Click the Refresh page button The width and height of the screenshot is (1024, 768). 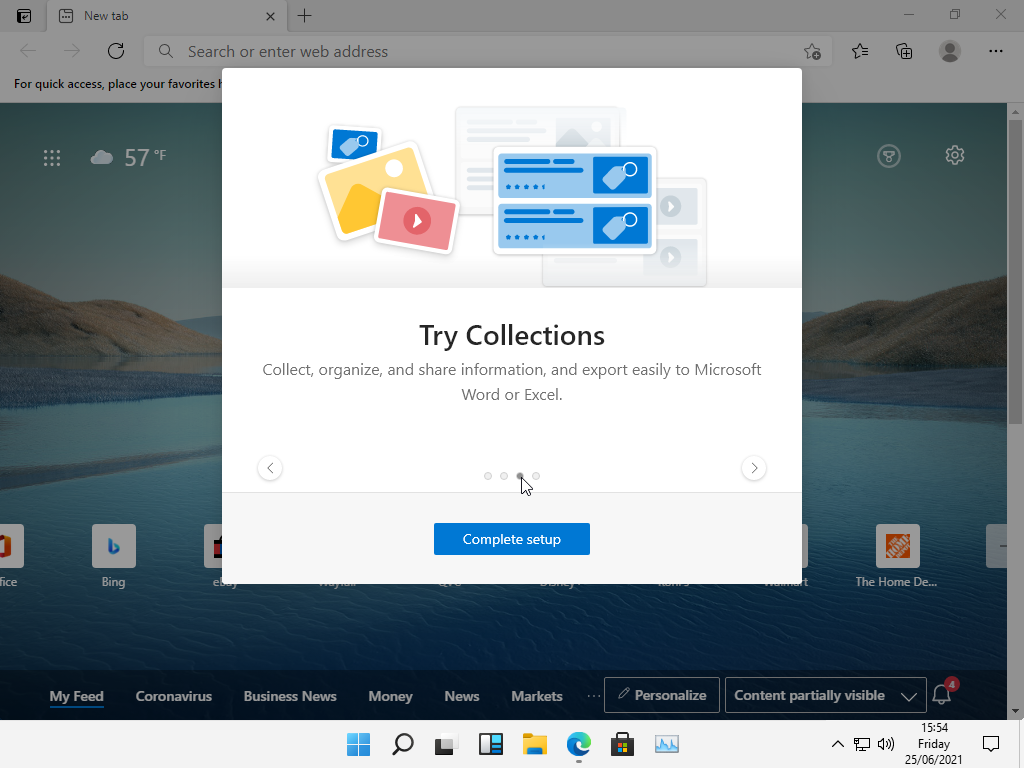point(116,51)
